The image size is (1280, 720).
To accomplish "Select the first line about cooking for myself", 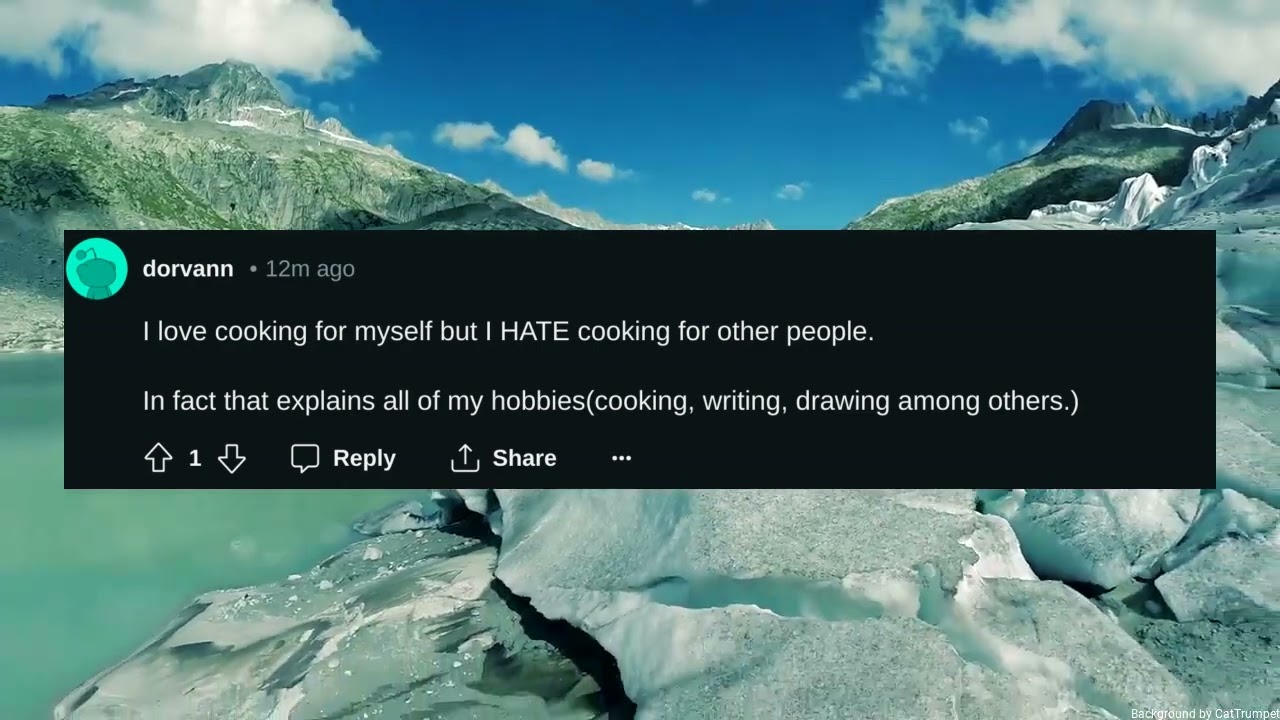I will pos(508,332).
